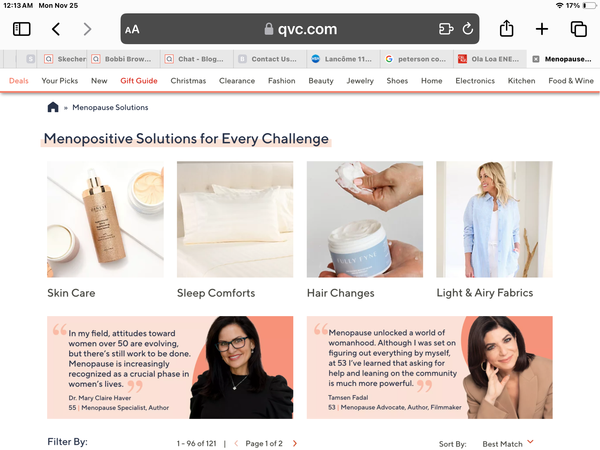Image resolution: width=600 pixels, height=450 pixels.
Task: Click the home breadcrumb icon
Action: click(53, 107)
